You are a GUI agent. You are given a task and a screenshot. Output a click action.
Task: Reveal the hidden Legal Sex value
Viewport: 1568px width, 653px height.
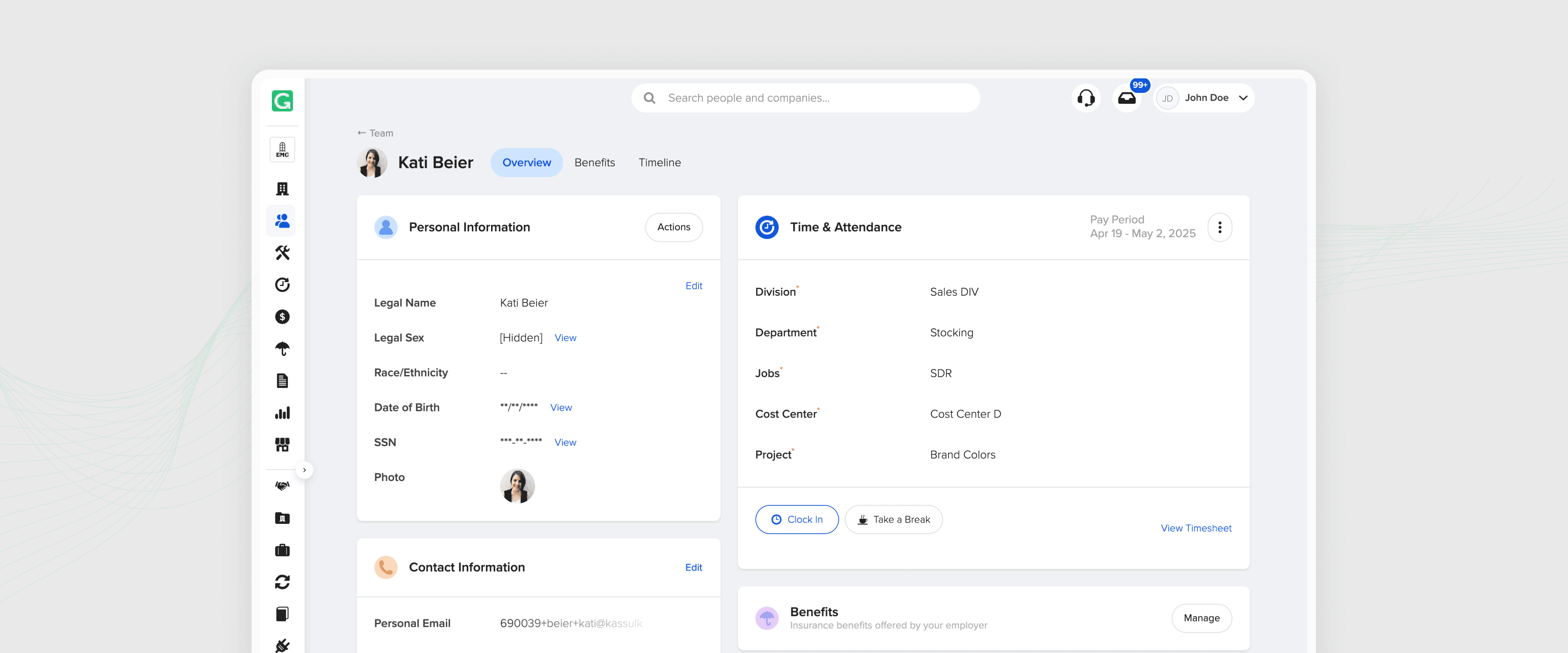[565, 338]
